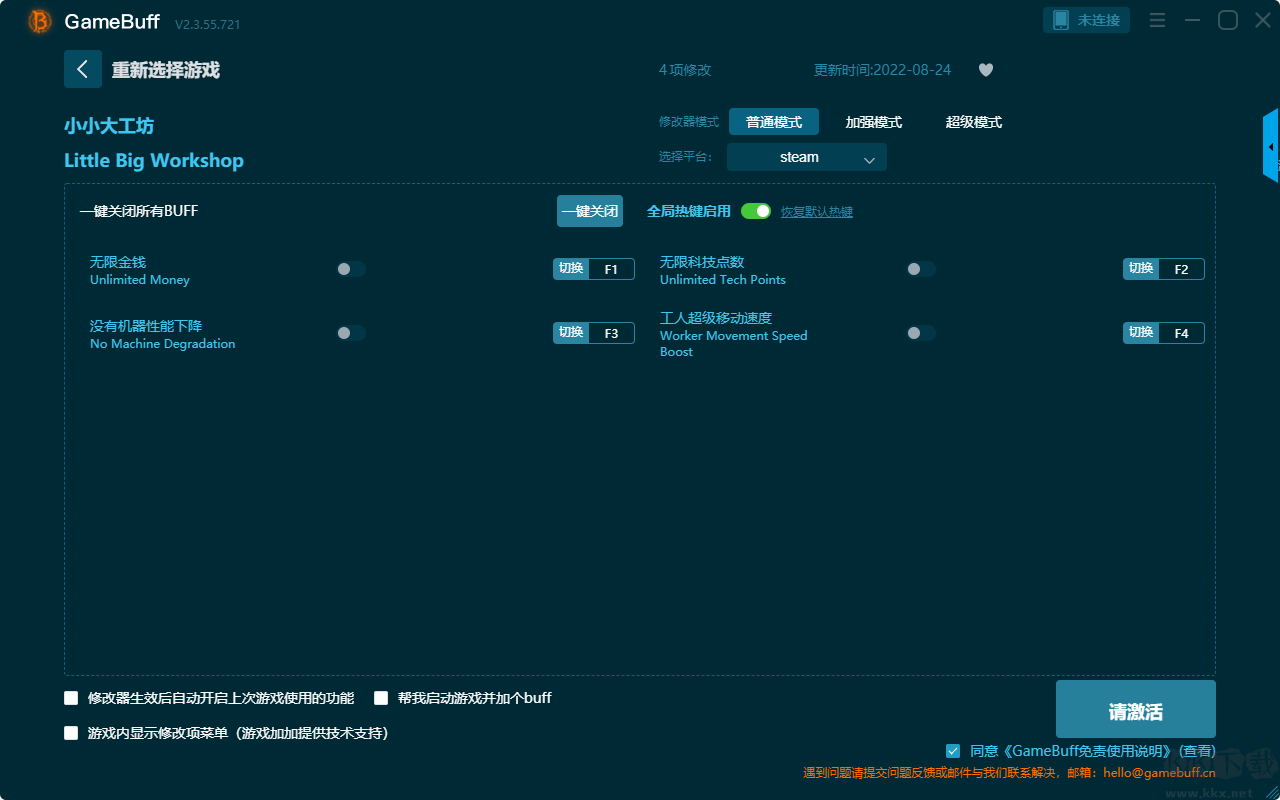Click 恢复默认热键 link
Screen dimensions: 1280x800
click(817, 212)
